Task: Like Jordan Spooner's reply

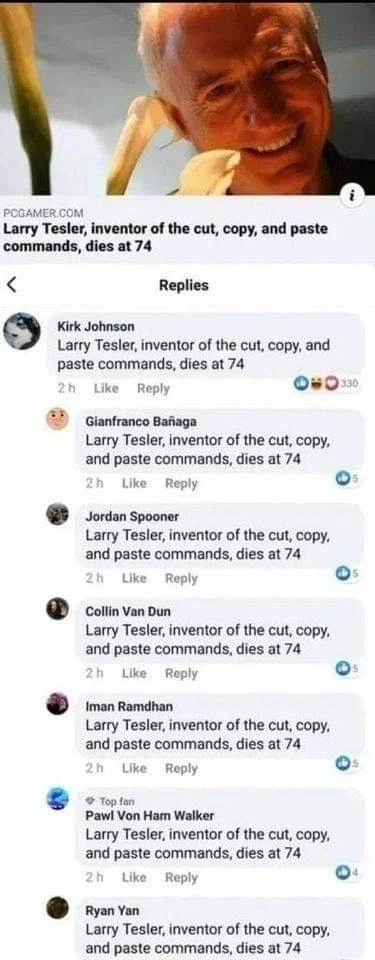Action: pyautogui.click(x=134, y=578)
